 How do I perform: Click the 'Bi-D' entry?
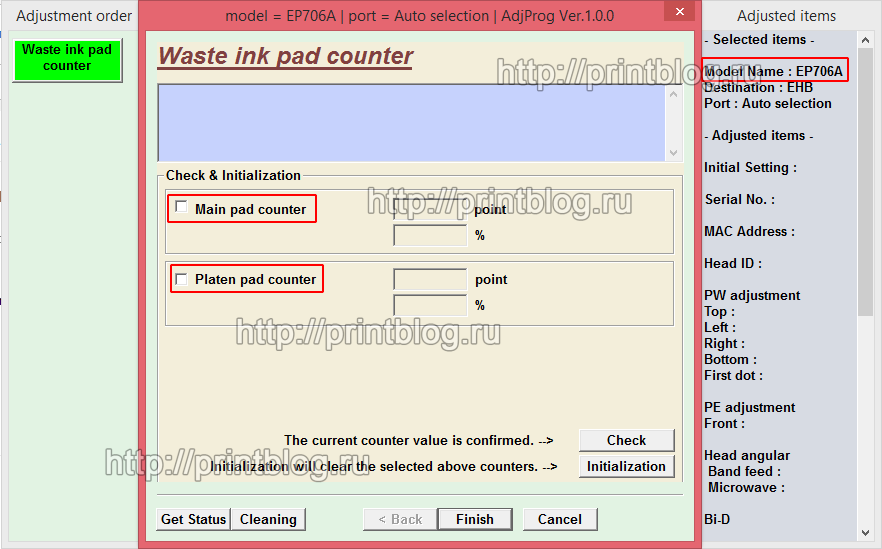[717, 519]
